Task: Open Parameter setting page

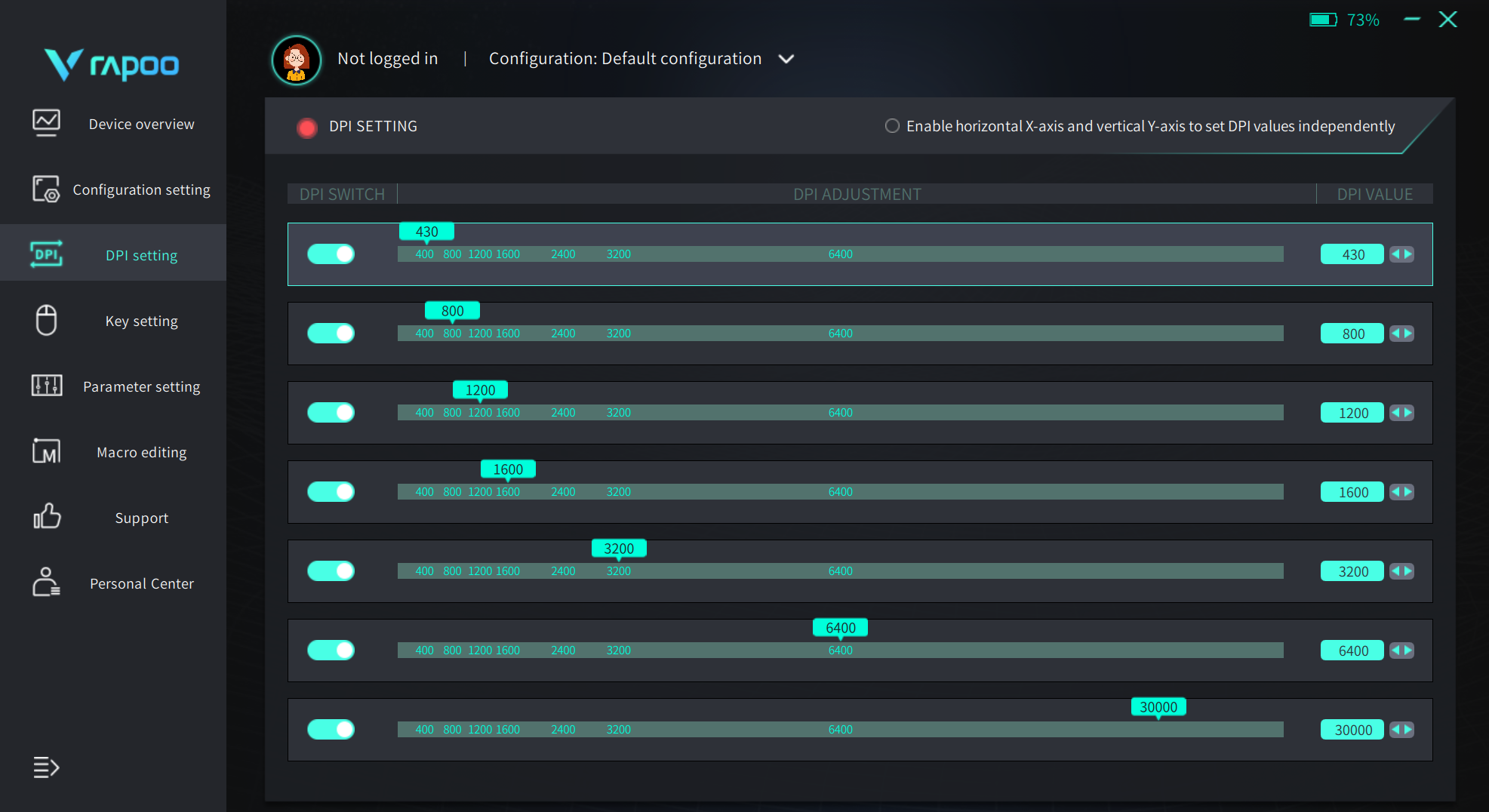Action: point(141,386)
